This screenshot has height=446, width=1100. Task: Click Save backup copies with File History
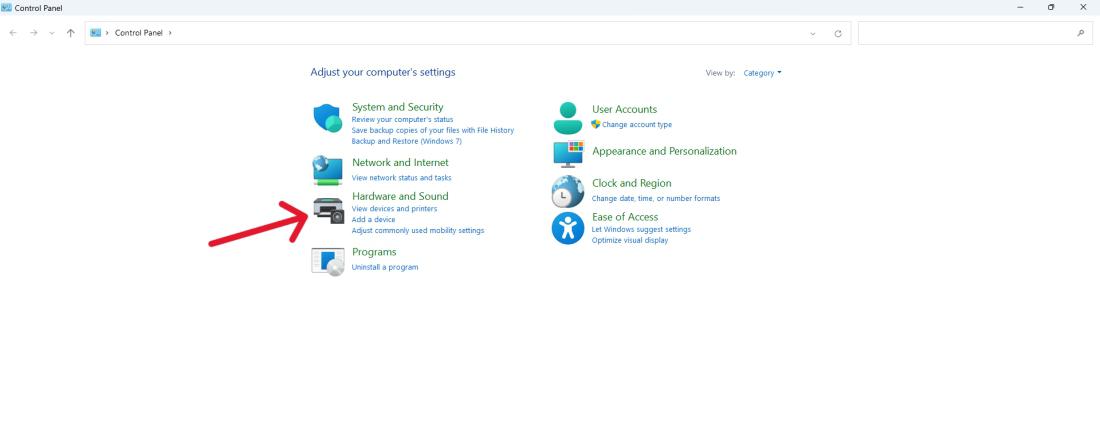[433, 130]
